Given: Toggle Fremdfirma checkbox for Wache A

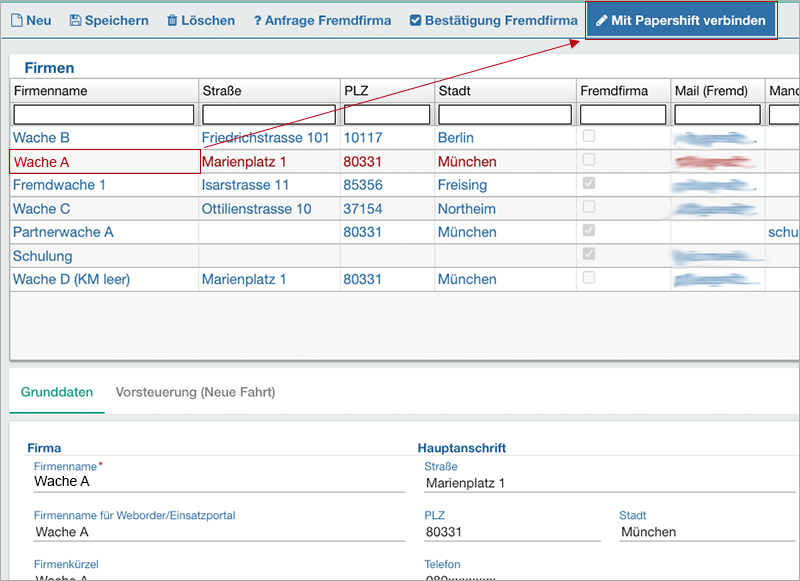Looking at the screenshot, I should point(589,160).
